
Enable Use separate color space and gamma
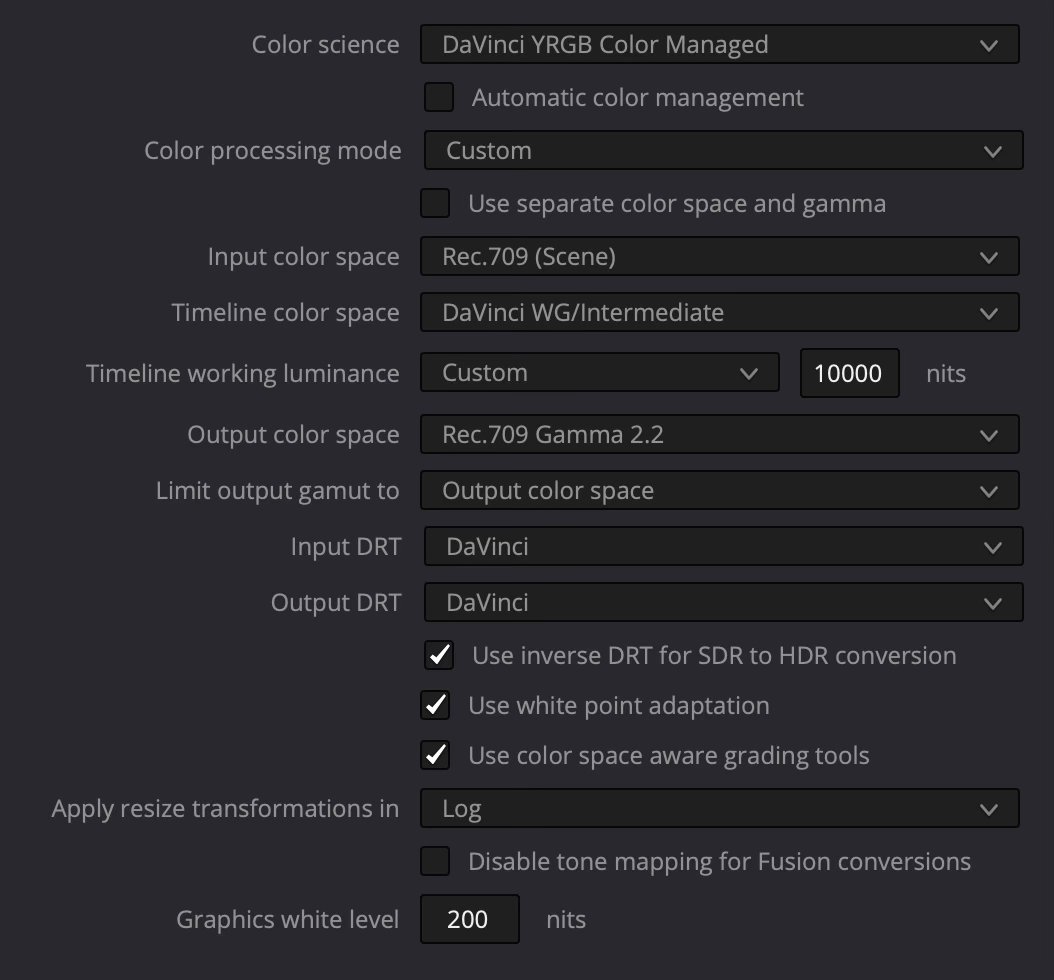tap(435, 203)
